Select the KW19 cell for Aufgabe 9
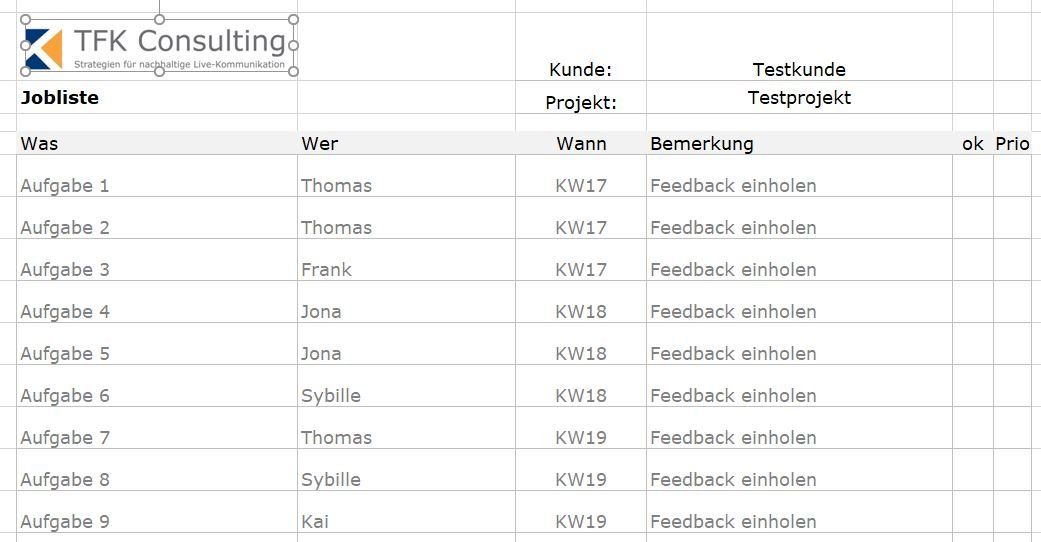This screenshot has width=1041, height=542. point(581,512)
